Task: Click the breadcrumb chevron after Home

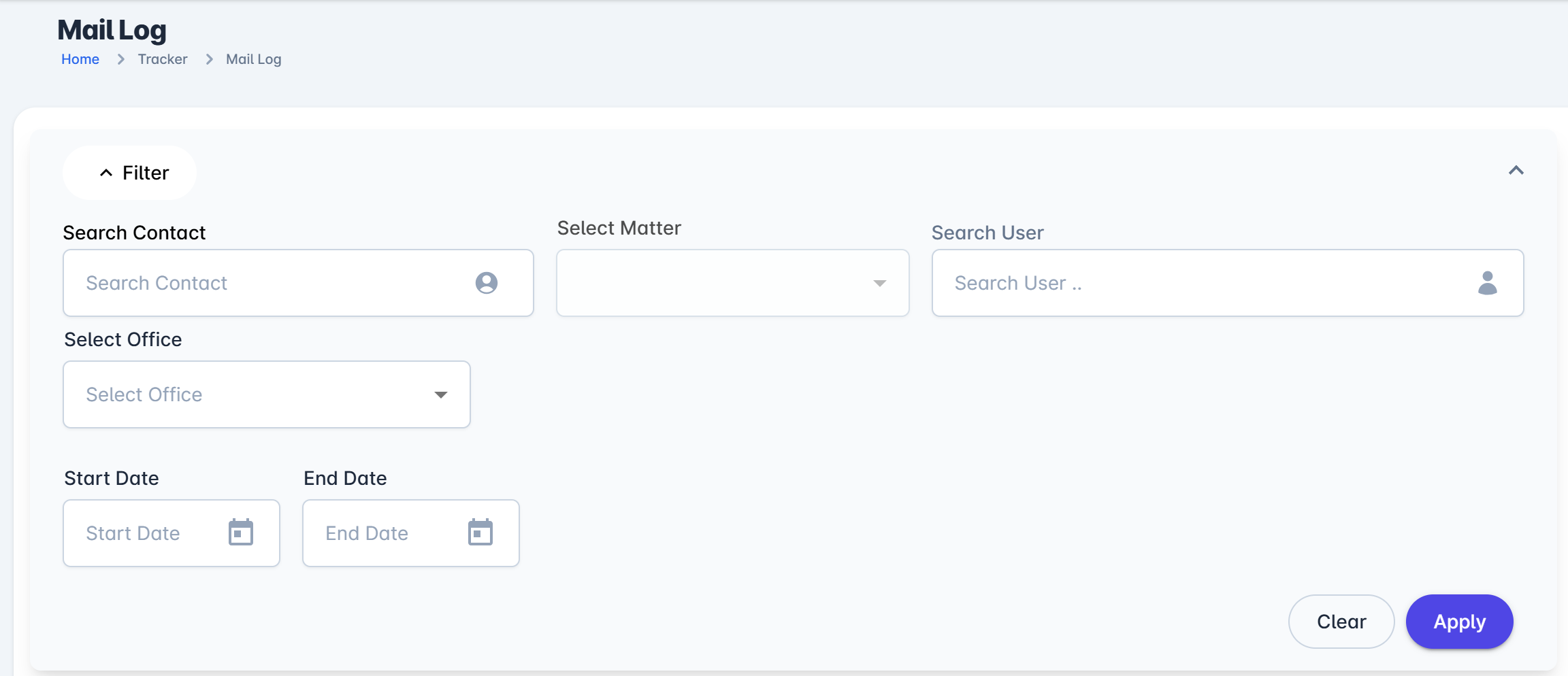Action: pos(120,59)
